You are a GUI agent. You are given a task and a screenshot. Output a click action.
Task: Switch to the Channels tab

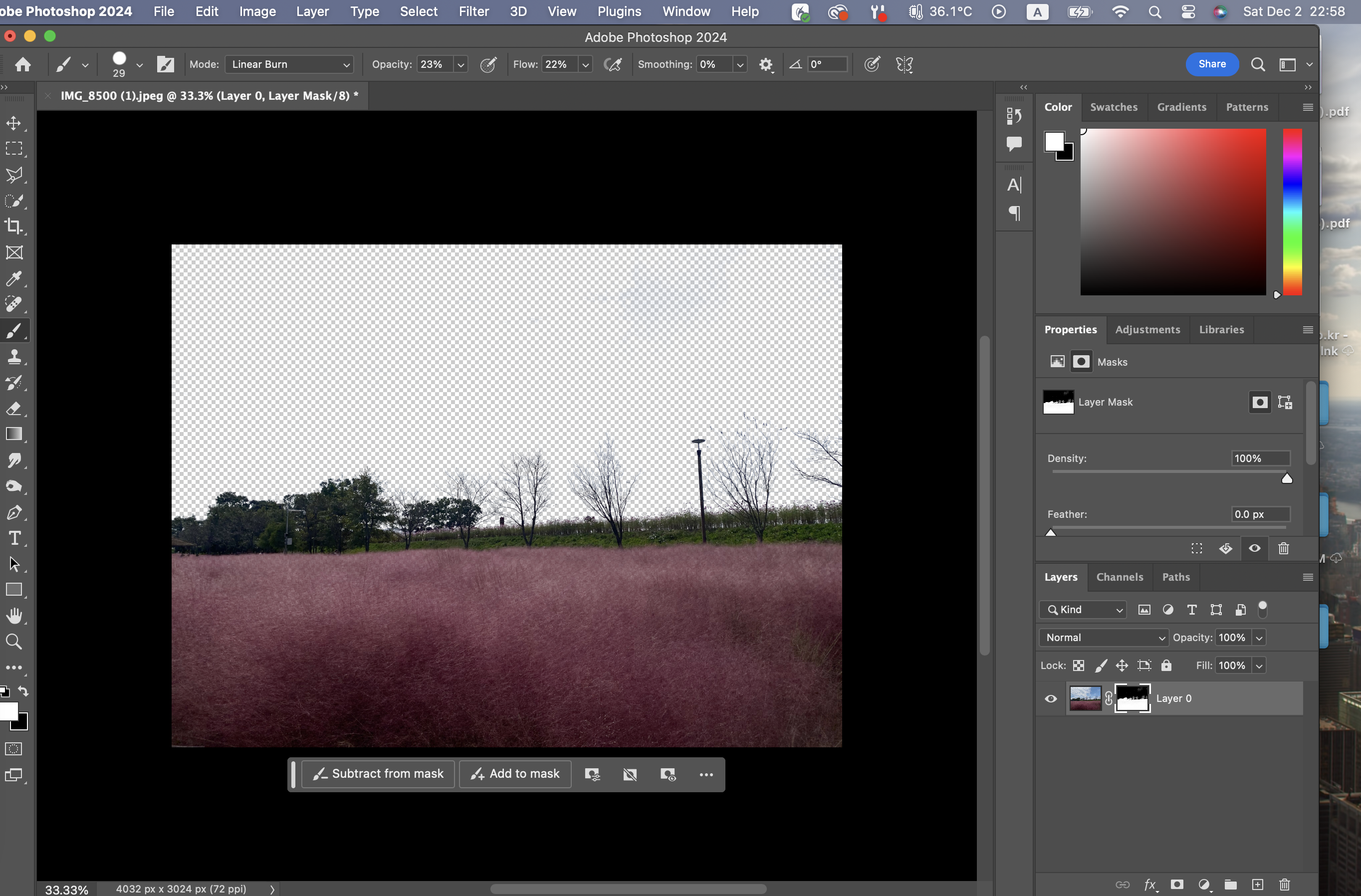pyautogui.click(x=1119, y=577)
